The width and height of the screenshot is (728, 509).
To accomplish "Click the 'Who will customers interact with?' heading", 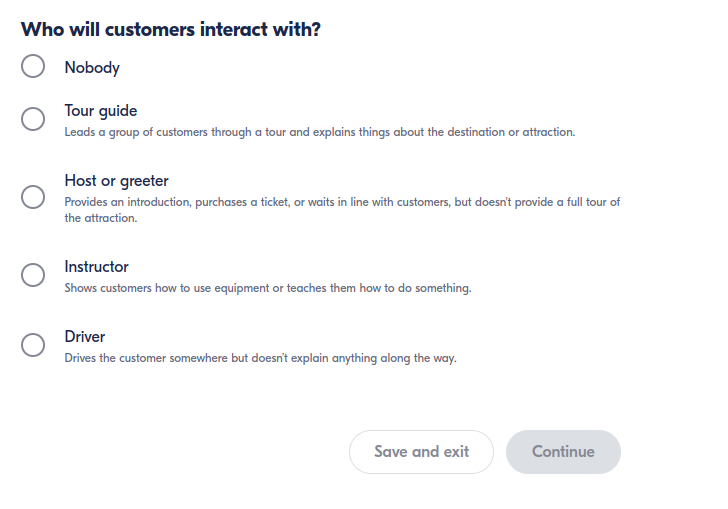I will [171, 30].
